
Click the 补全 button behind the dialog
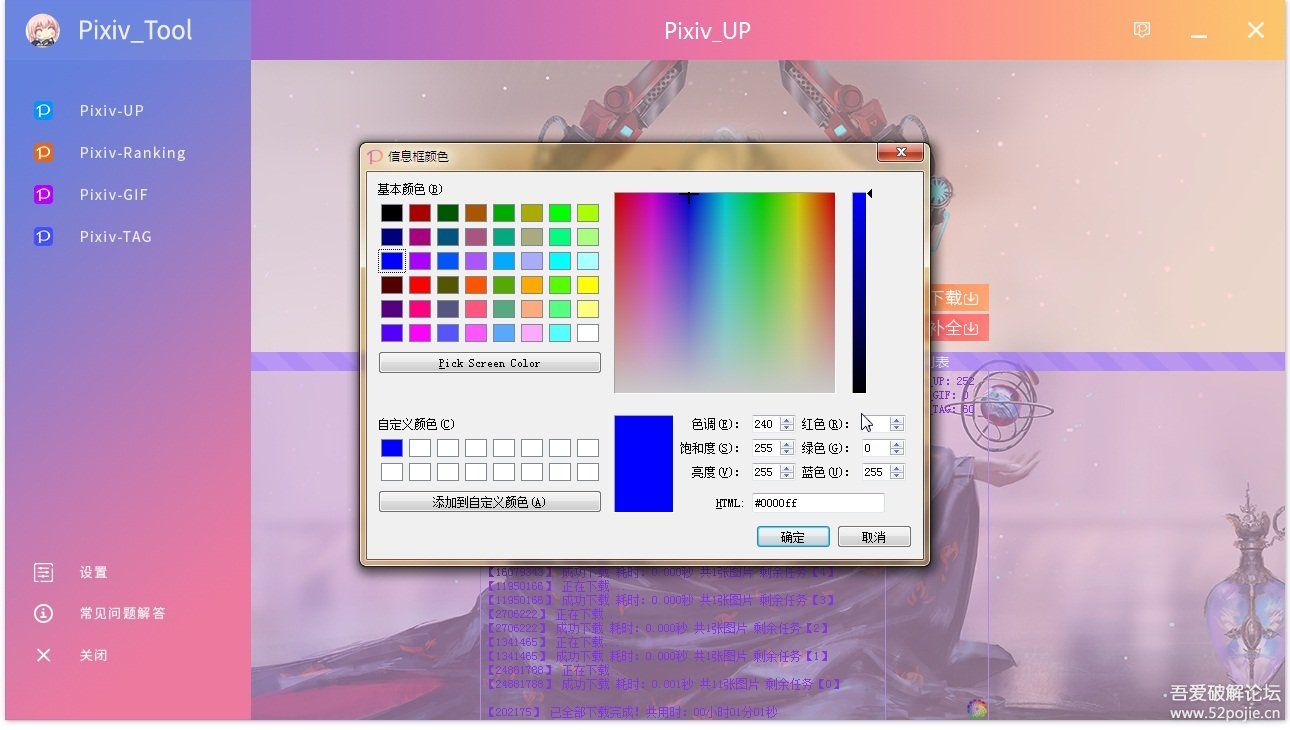point(958,328)
